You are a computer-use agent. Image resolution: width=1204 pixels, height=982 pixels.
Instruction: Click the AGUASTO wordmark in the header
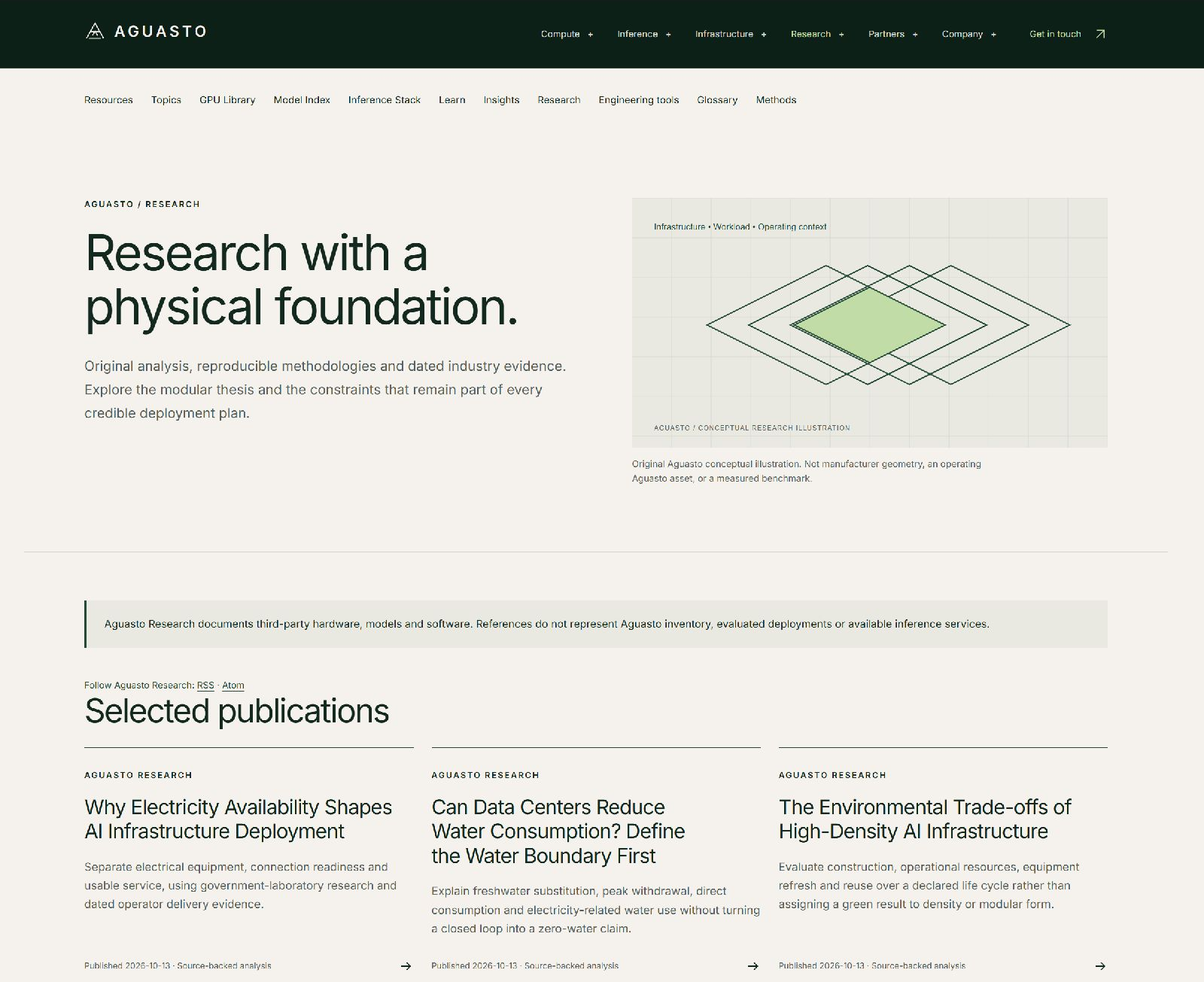point(160,32)
